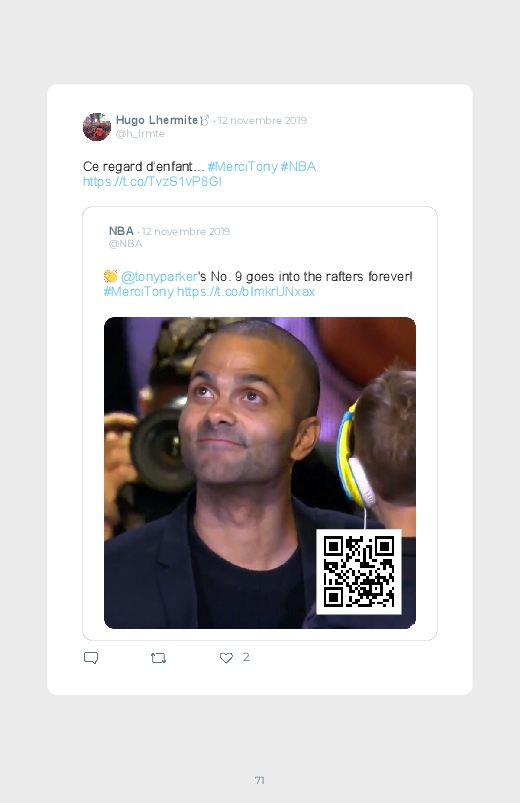
Task: Open Hugo Lhermite's profile avatar
Action: (97, 126)
